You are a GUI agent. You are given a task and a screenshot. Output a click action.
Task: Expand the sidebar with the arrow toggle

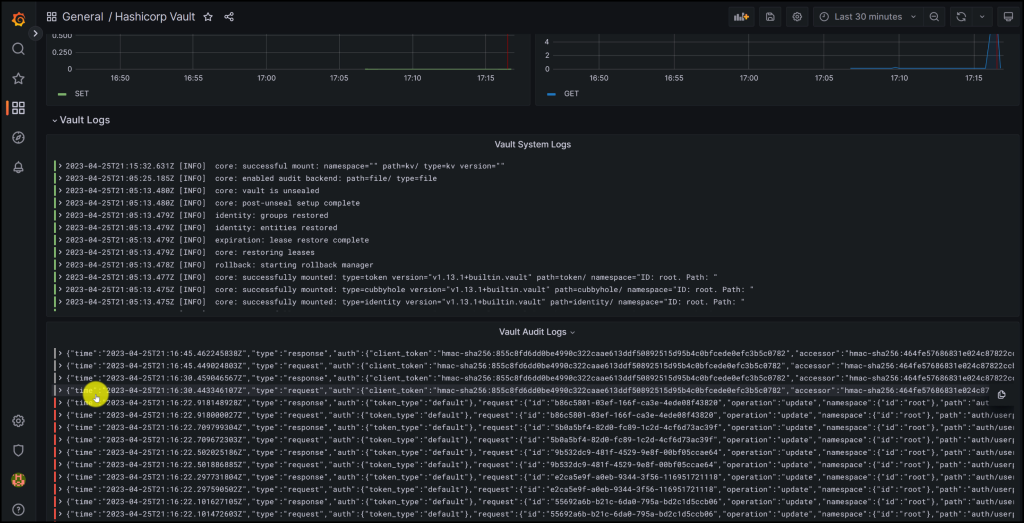[35, 33]
